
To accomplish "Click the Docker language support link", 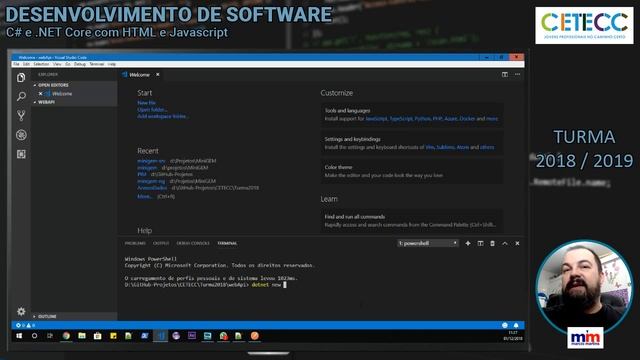I will 467,119.
